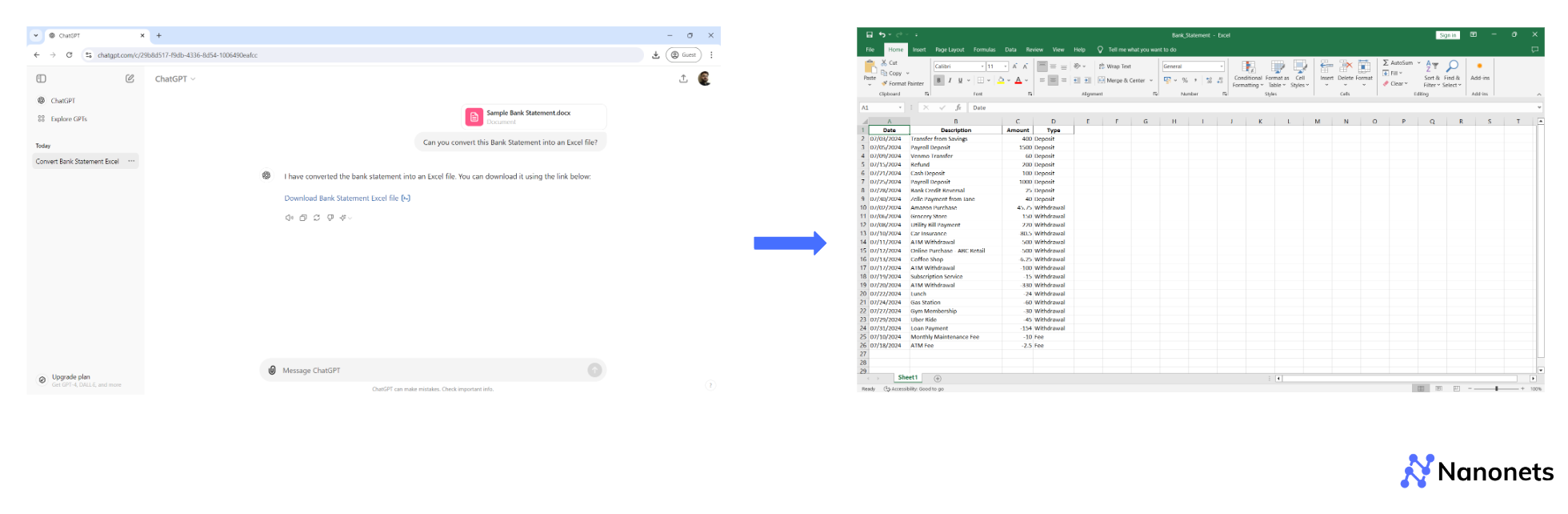Open Find & Select in Excel
The image size is (1568, 514).
[x=1452, y=74]
